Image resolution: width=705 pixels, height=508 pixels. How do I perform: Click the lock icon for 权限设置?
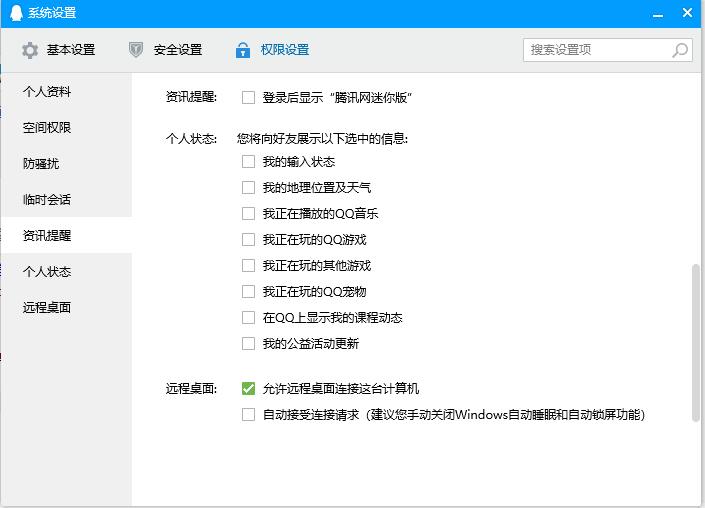tap(242, 50)
